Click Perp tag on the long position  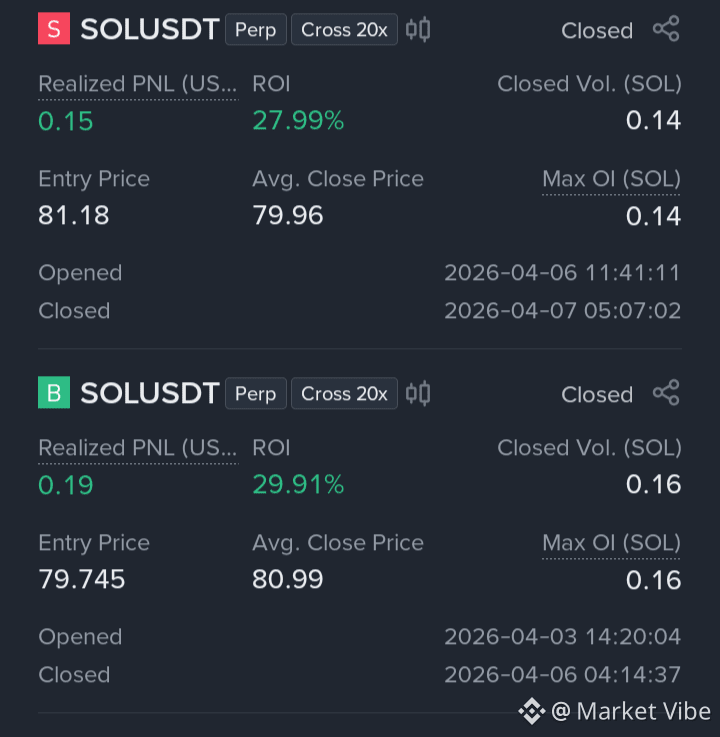pos(256,393)
